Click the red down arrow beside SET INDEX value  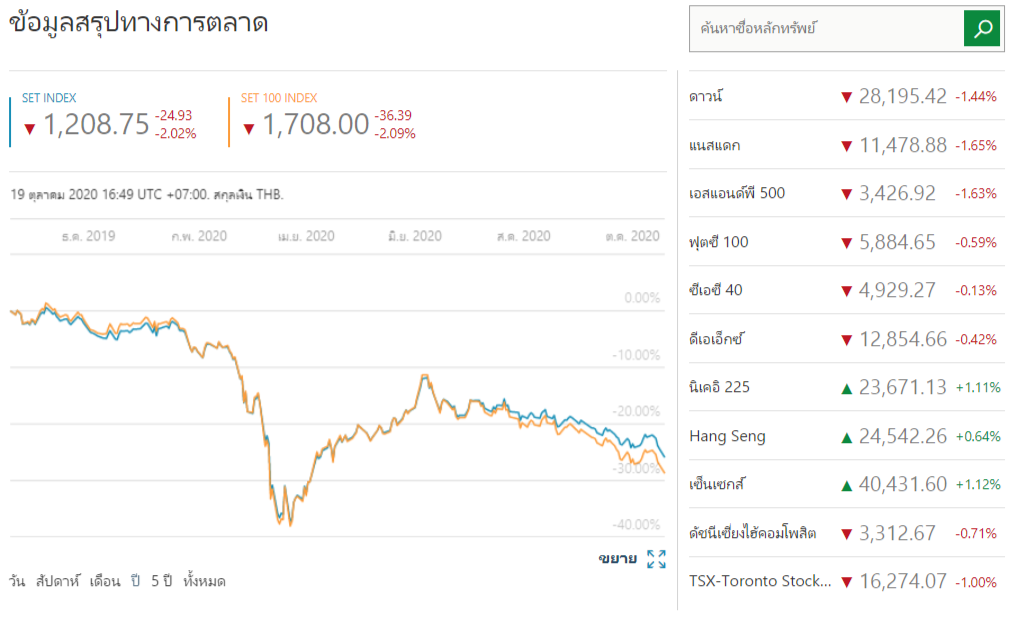click(x=29, y=127)
